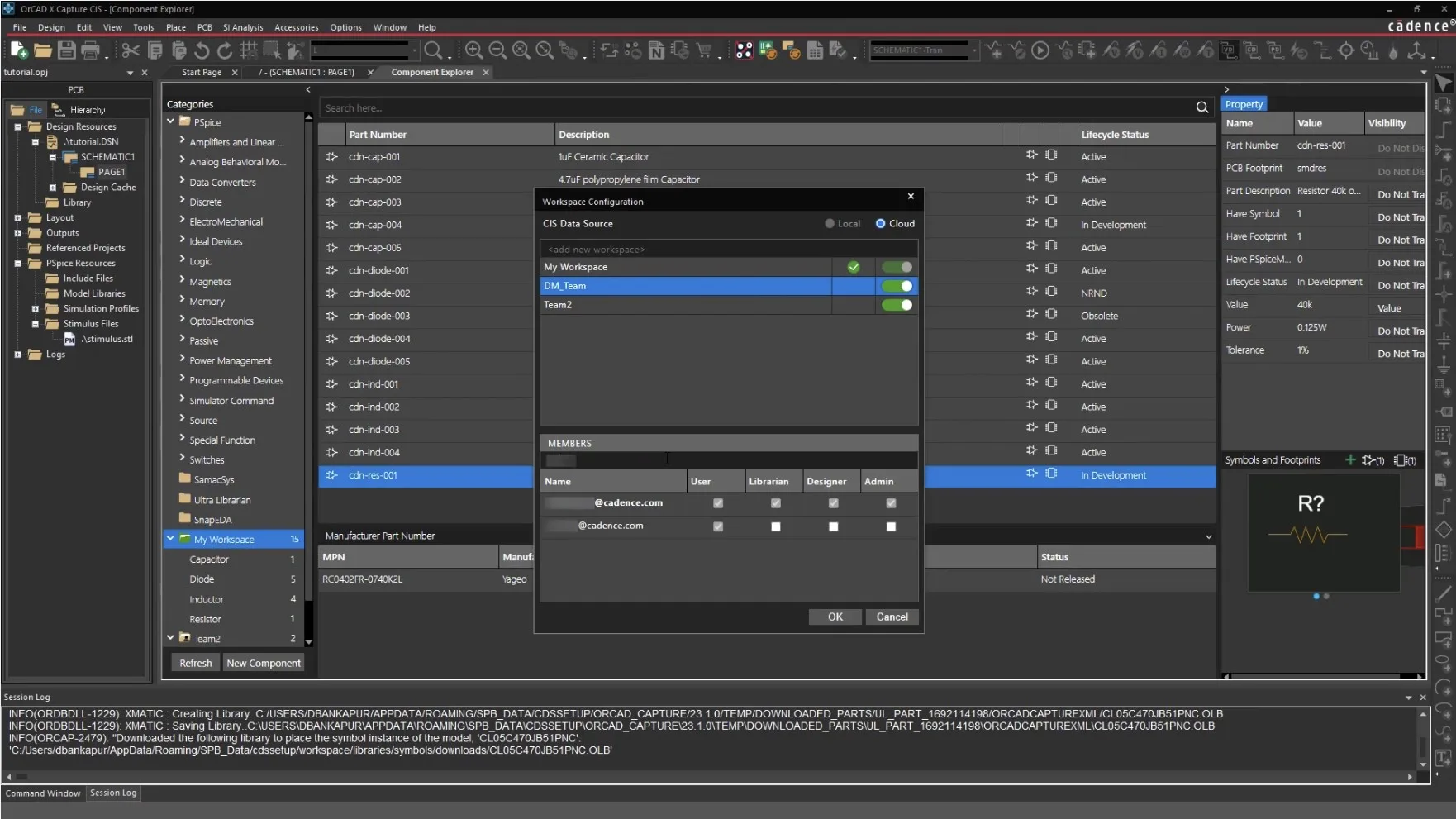Toggle the Team2 workspace switch
Viewport: 1456px width, 819px height.
(897, 305)
